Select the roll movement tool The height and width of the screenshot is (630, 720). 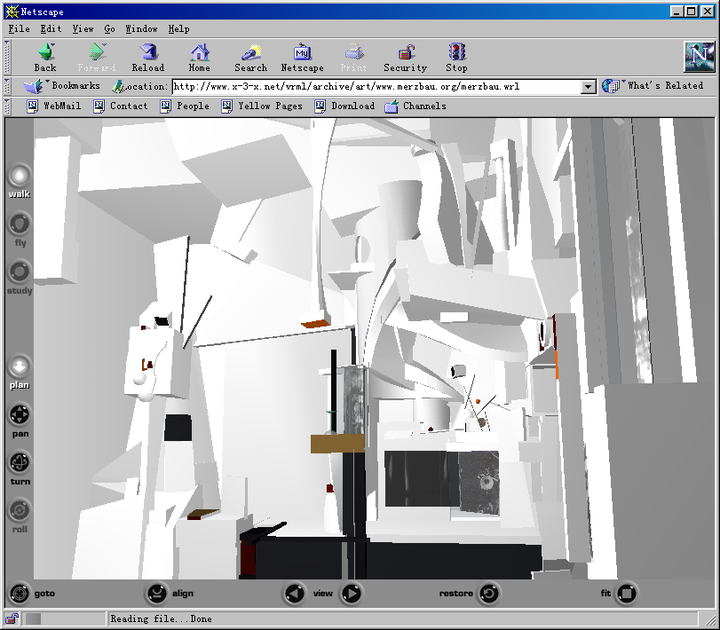coord(19,510)
